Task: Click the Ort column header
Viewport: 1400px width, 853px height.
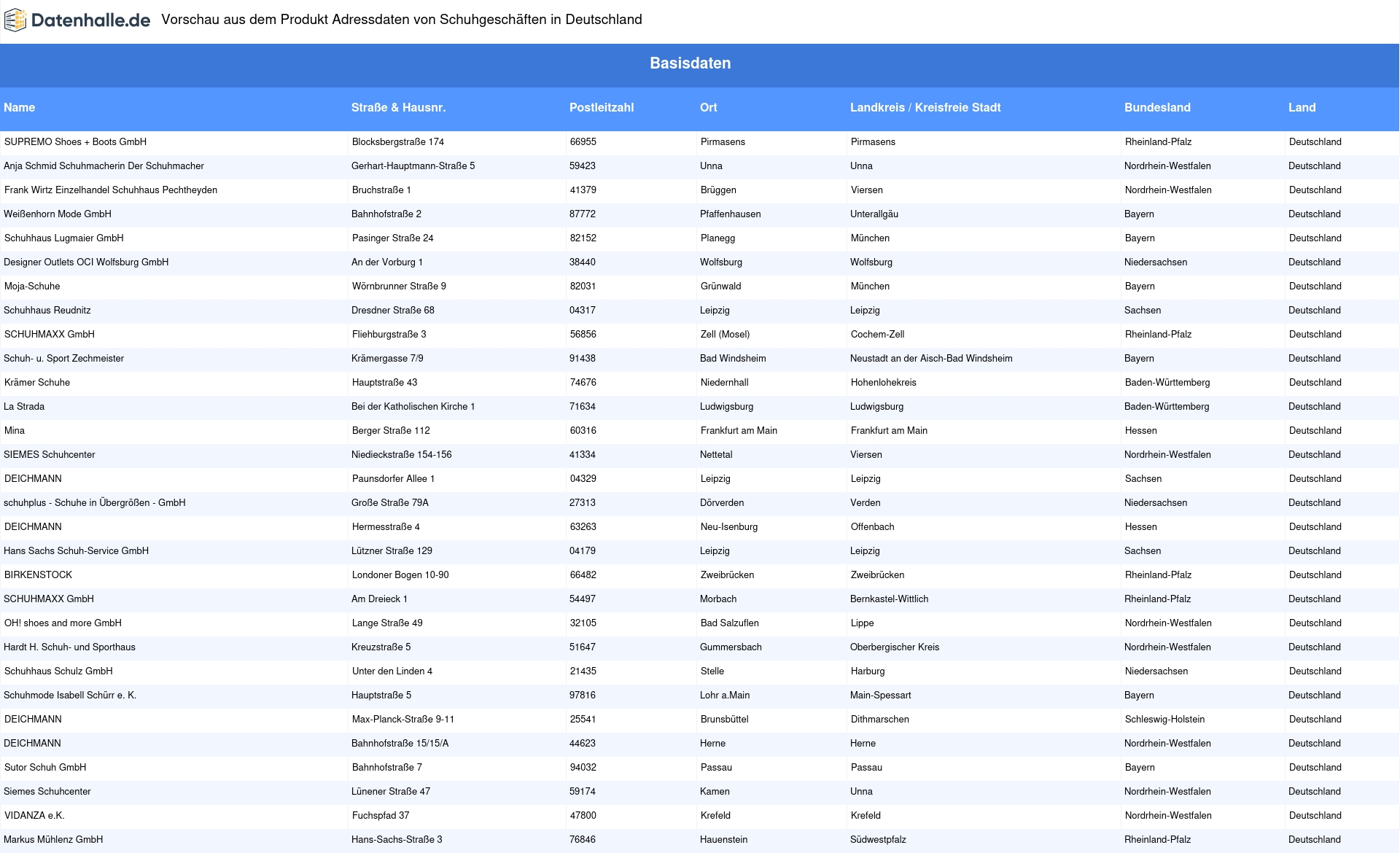Action: coord(709,107)
